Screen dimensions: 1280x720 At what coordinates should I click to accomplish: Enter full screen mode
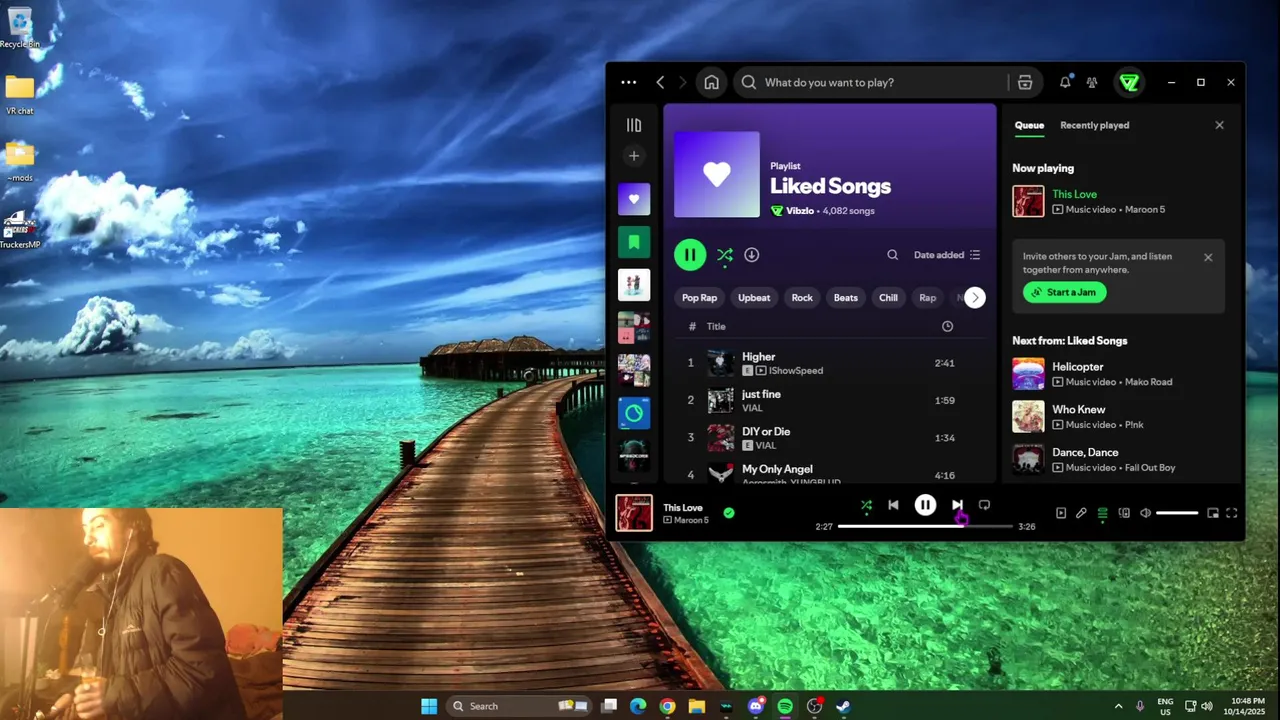pos(1232,513)
